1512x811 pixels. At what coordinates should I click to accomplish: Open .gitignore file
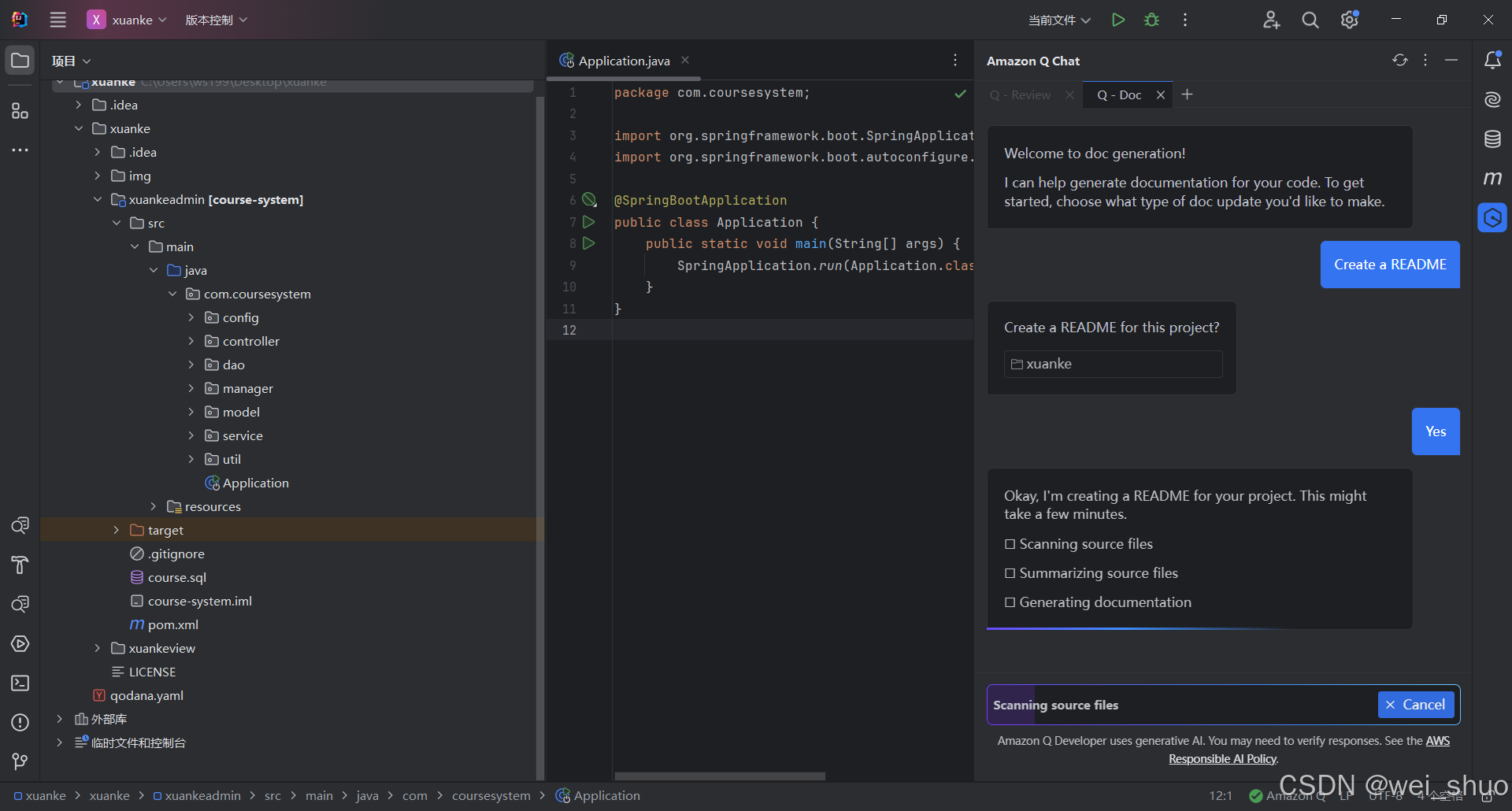[176, 554]
